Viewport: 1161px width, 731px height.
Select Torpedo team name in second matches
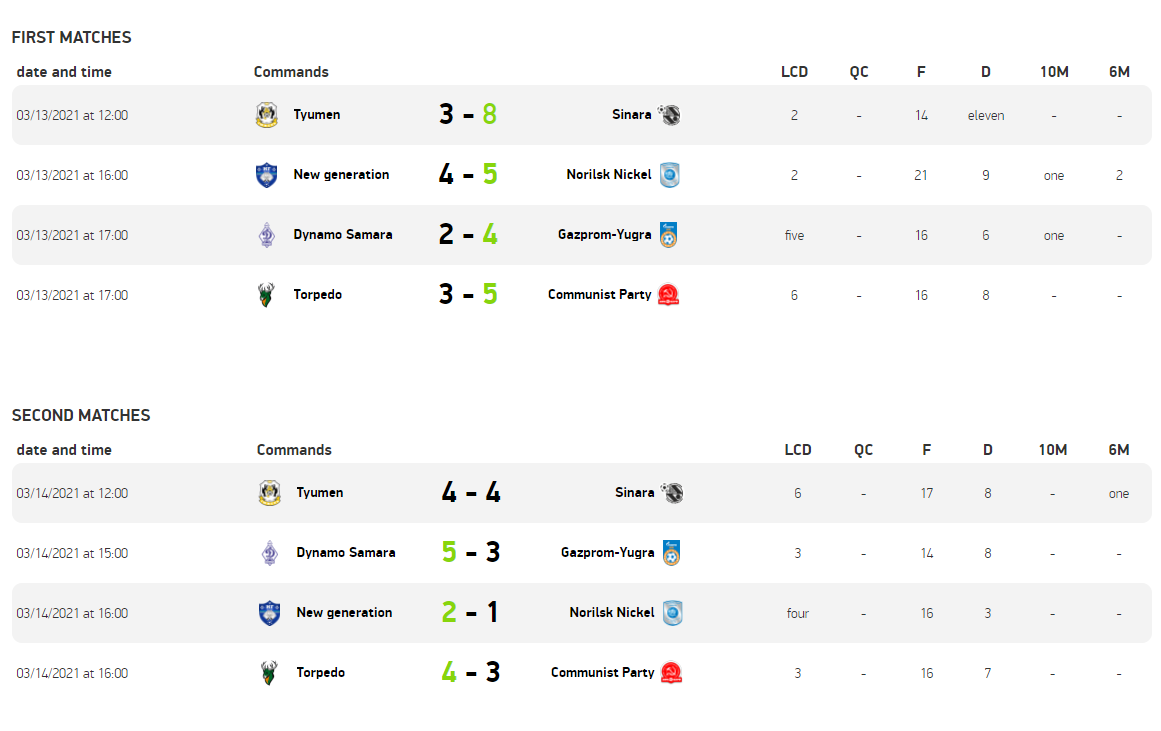coord(321,672)
